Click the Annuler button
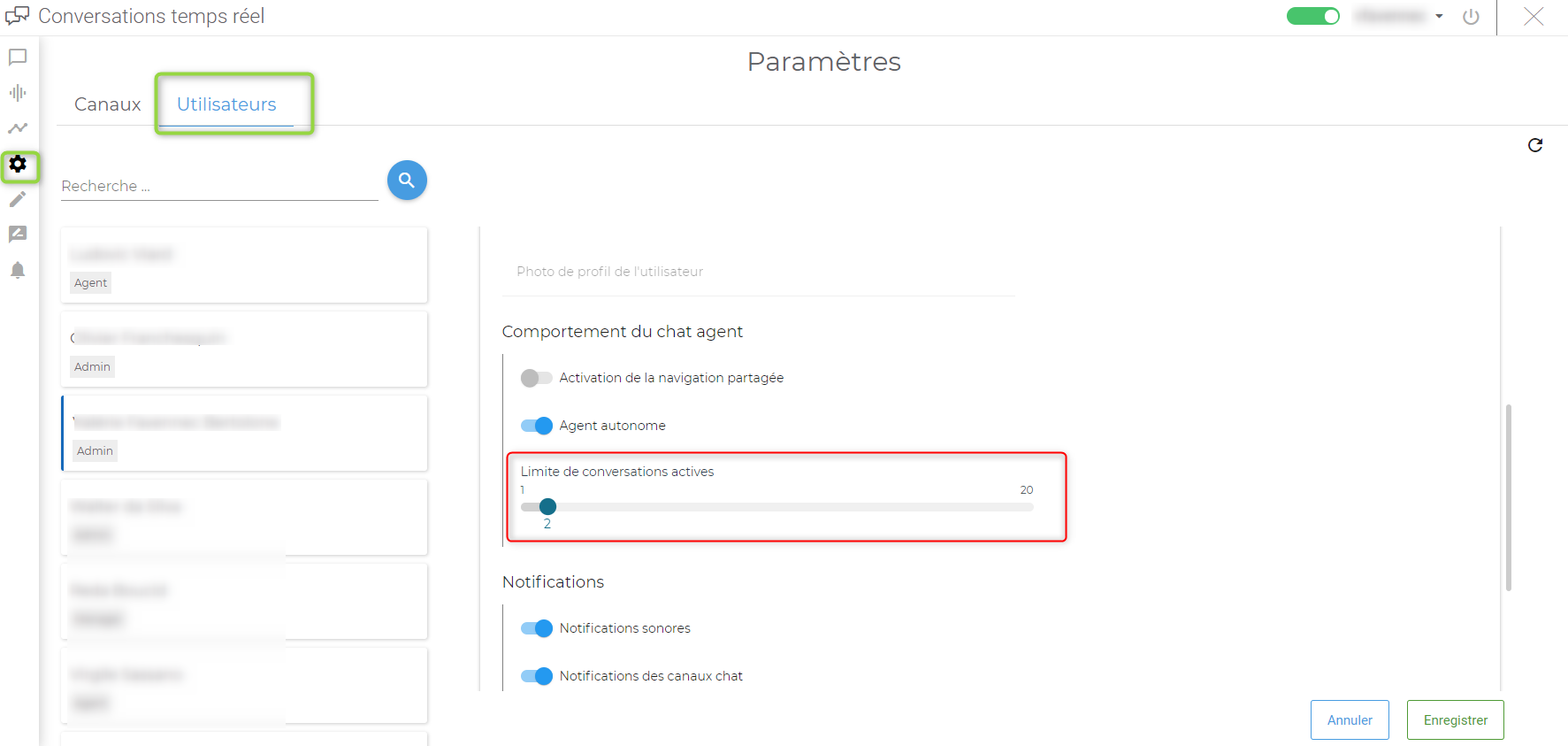Viewport: 1568px width, 746px height. (x=1350, y=720)
